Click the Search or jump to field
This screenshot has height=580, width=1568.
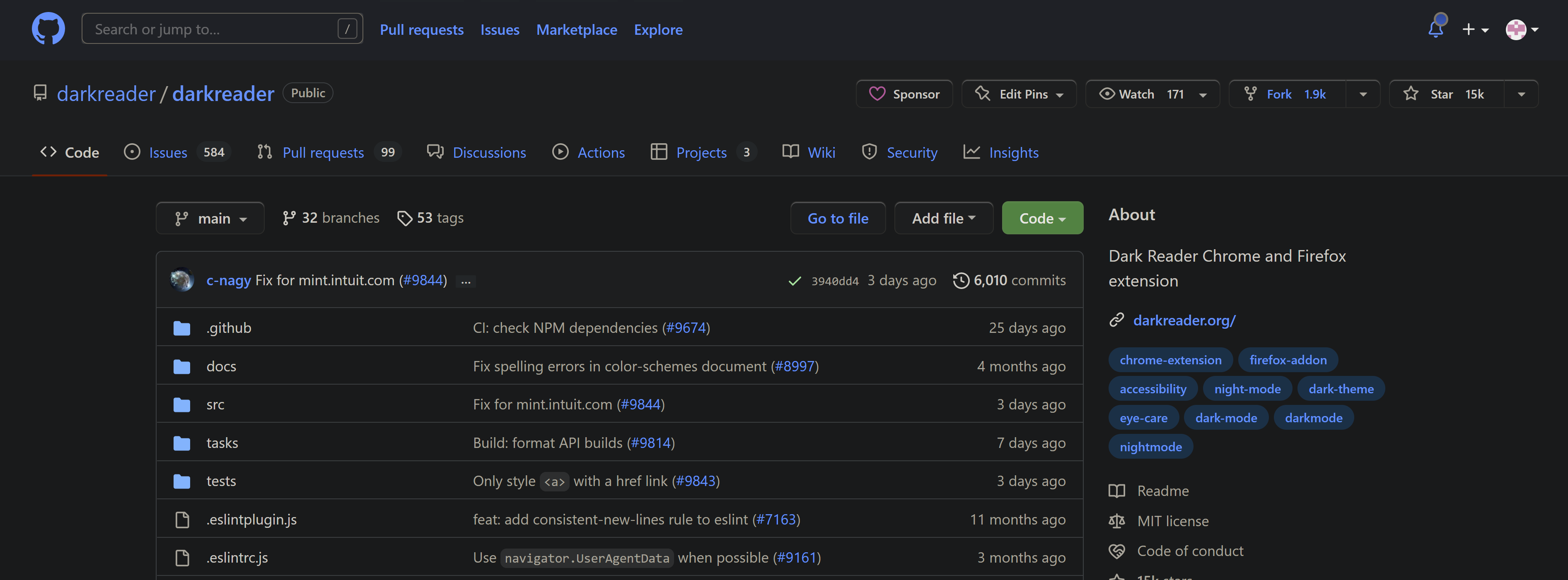[222, 29]
